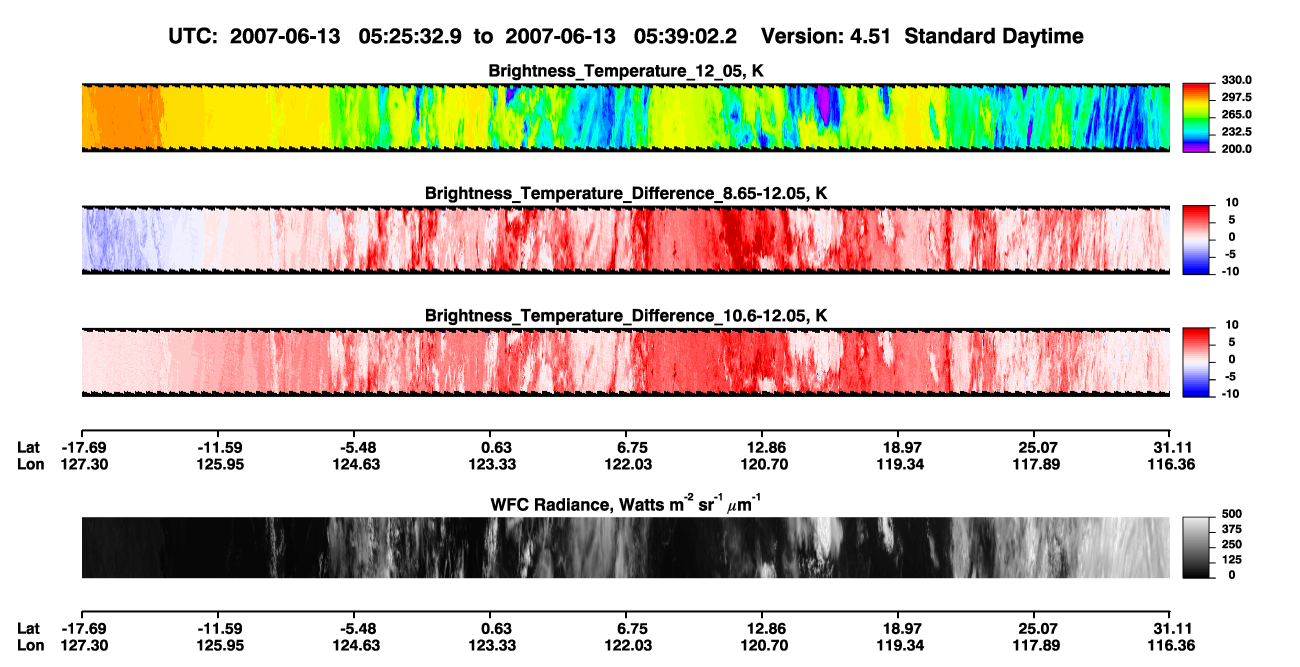Click the 'Brightness_Temperature_Difference_8.65-12.05, K' title

[x=626, y=193]
